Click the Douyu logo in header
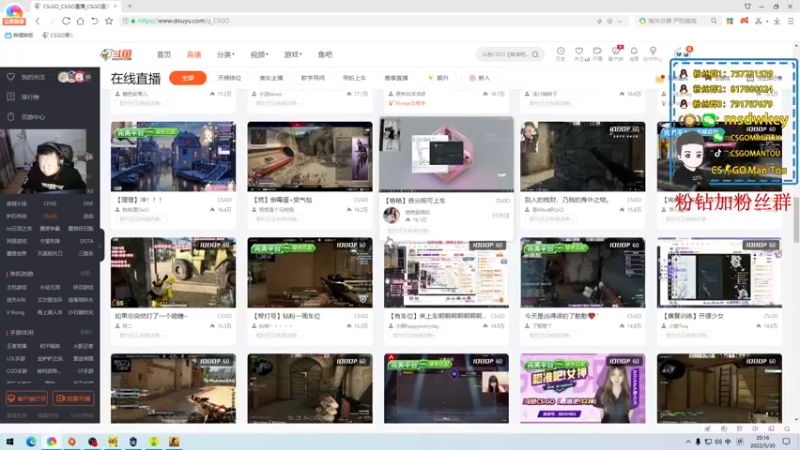The width and height of the screenshot is (800, 450). [116, 54]
